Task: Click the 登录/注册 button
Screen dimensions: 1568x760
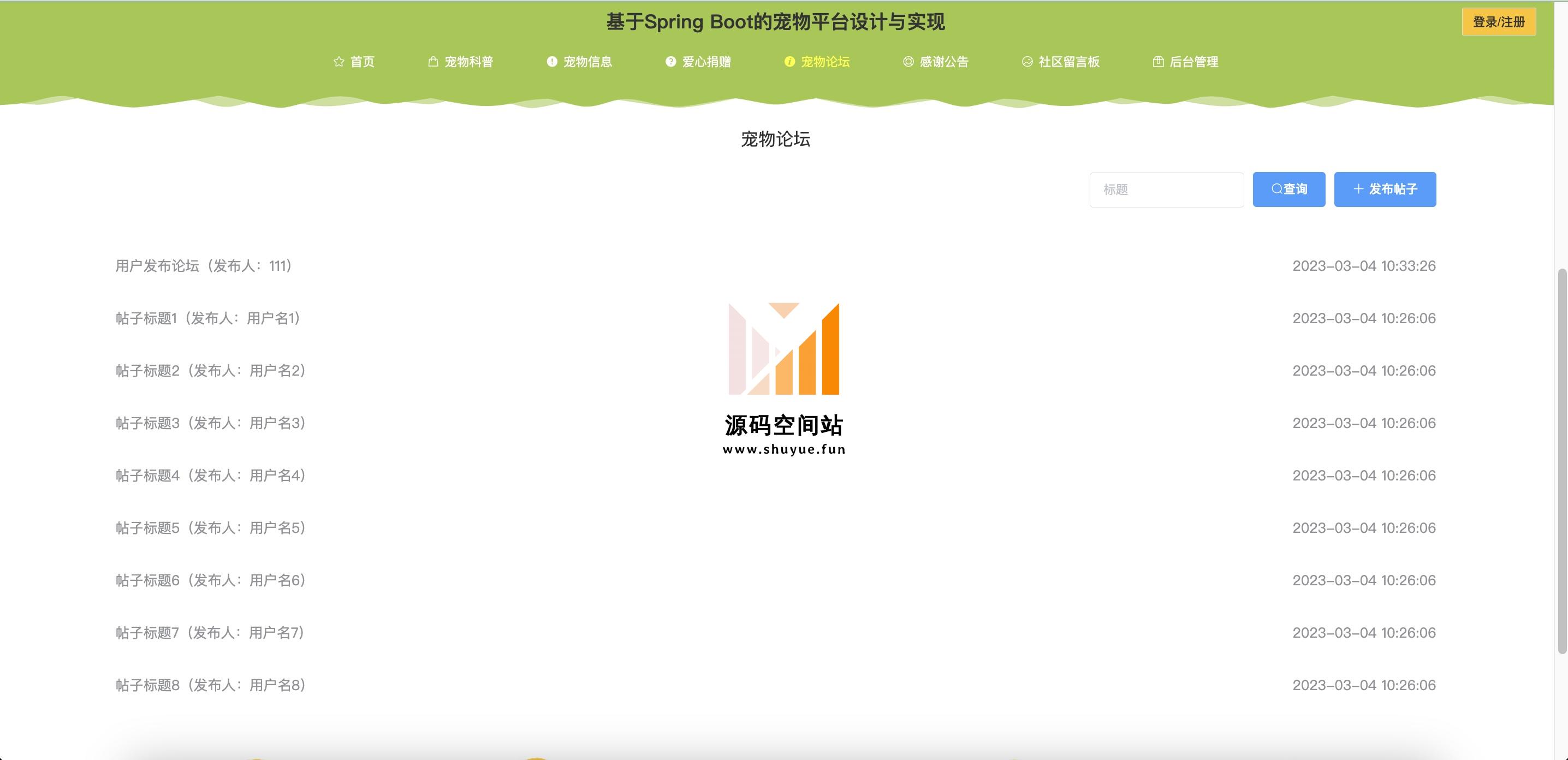Action: [1499, 22]
